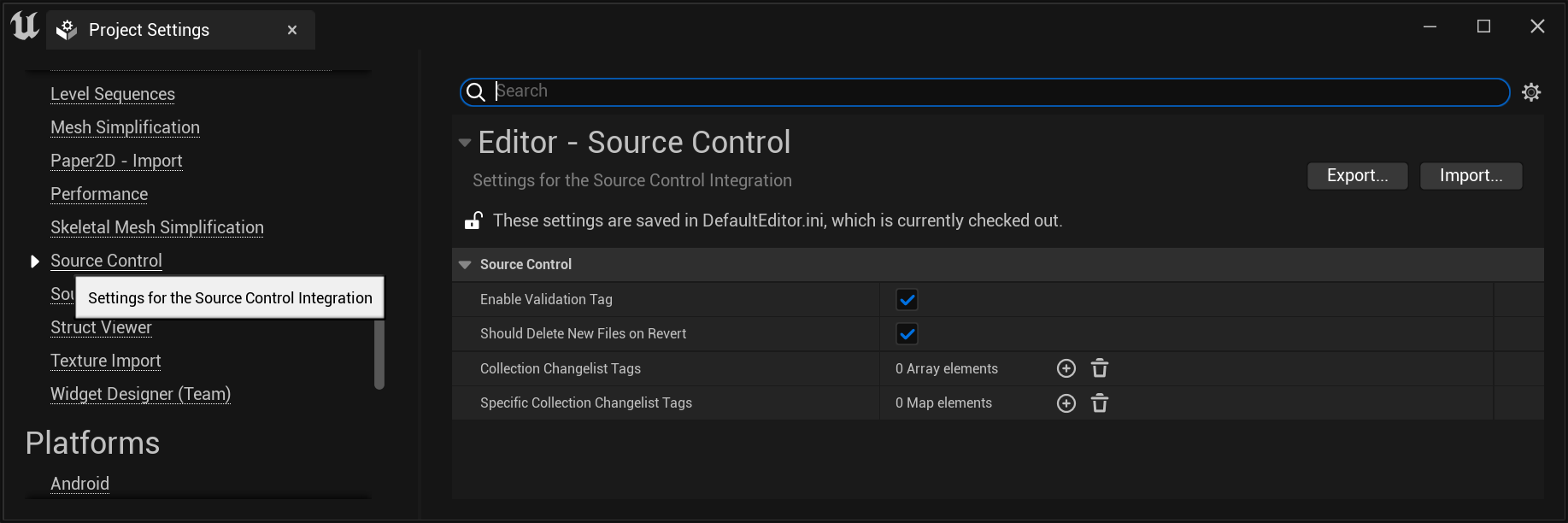Click the Unreal Engine logo
1568x523 pixels.
click(x=25, y=26)
